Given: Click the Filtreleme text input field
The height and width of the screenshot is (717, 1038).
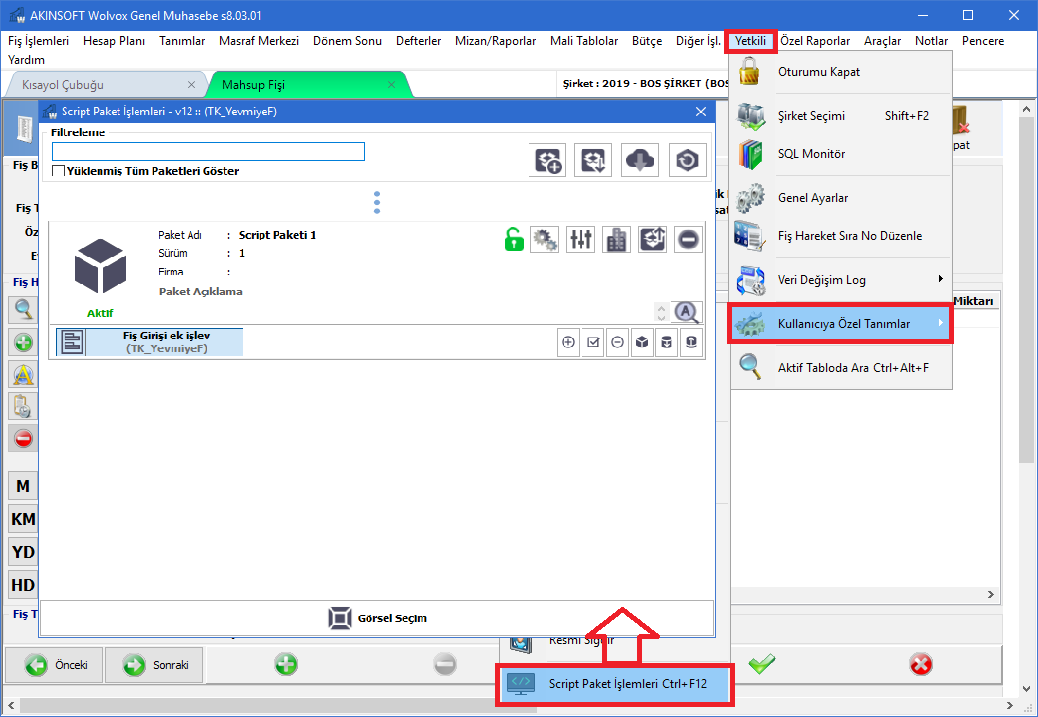Looking at the screenshot, I should [x=209, y=152].
